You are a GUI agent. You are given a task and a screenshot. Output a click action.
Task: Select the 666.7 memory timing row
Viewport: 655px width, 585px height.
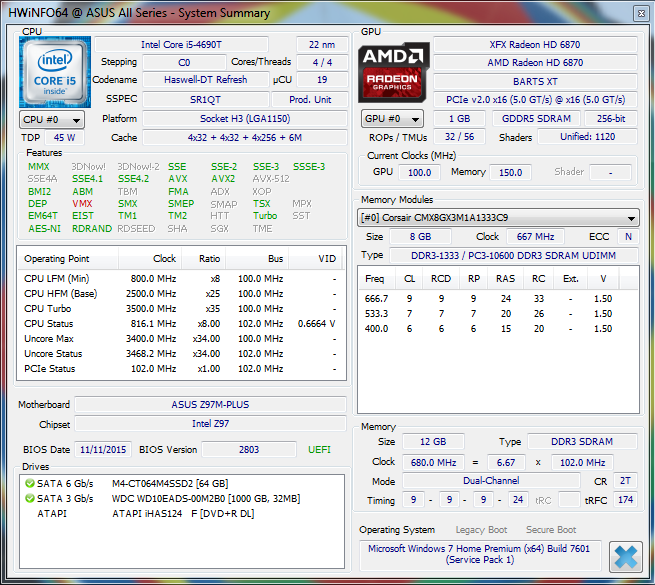pyautogui.click(x=498, y=299)
